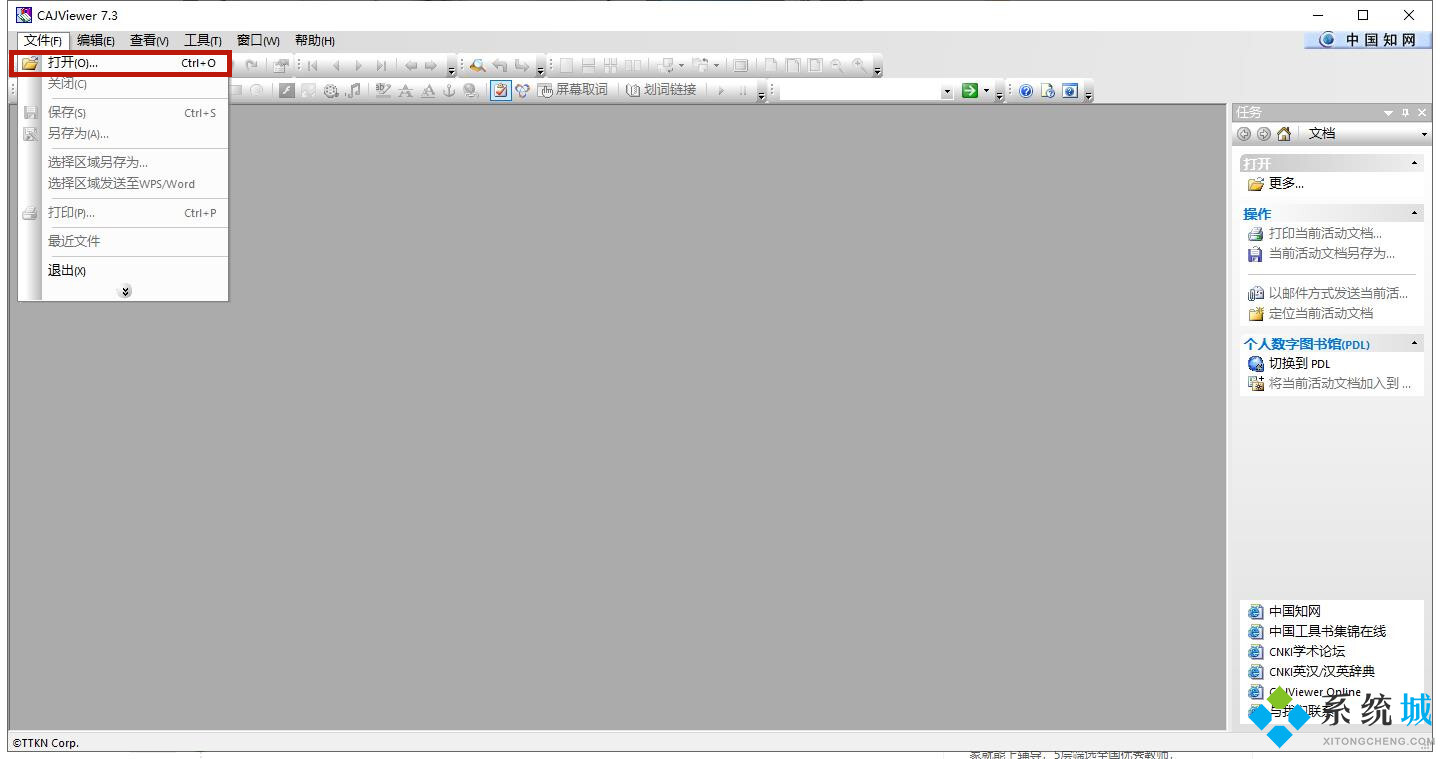The image size is (1440, 759).
Task: Click CNKI英汉/汉英辞典 link
Action: [1322, 671]
